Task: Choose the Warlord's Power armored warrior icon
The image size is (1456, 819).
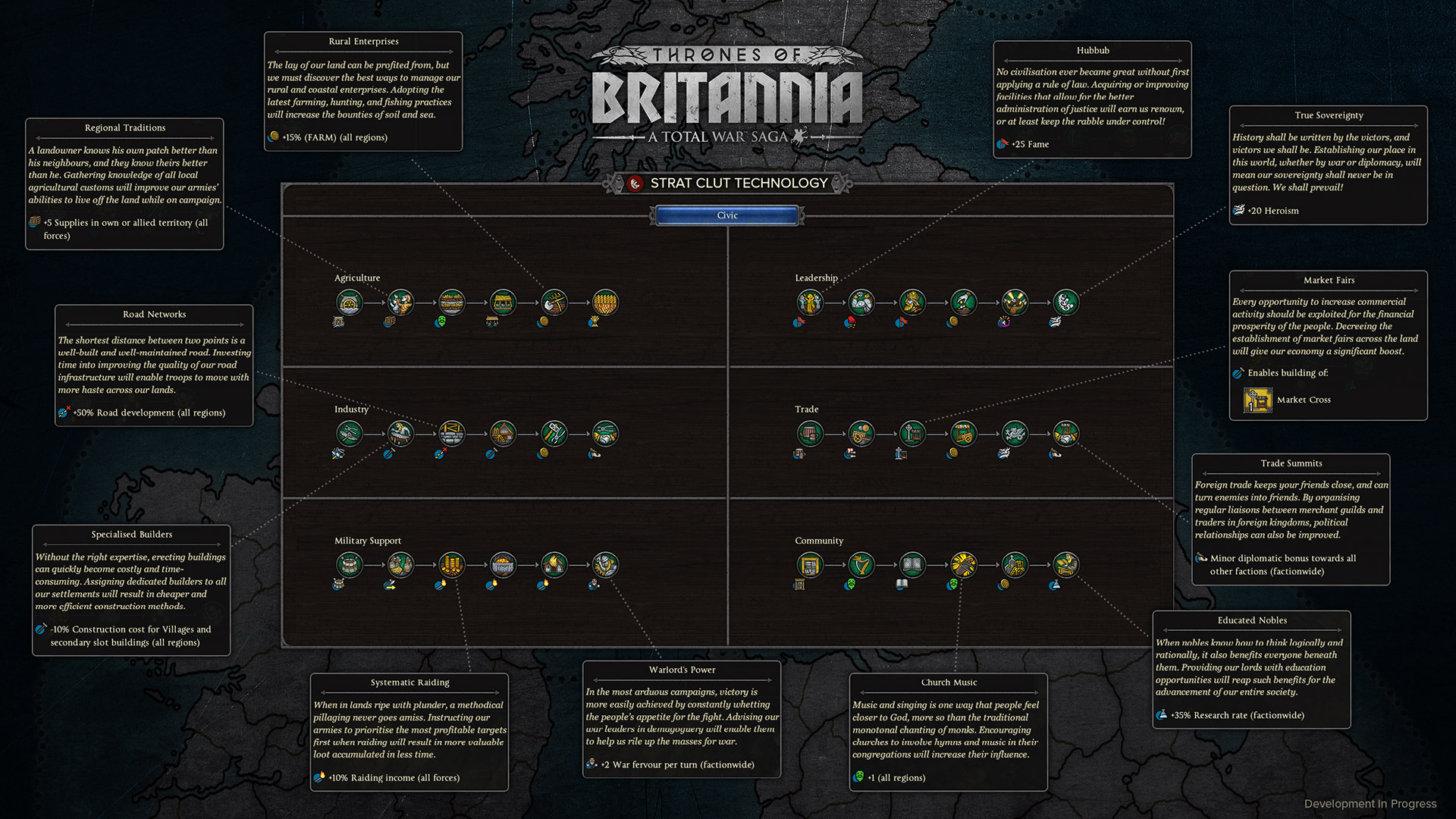Action: (605, 565)
